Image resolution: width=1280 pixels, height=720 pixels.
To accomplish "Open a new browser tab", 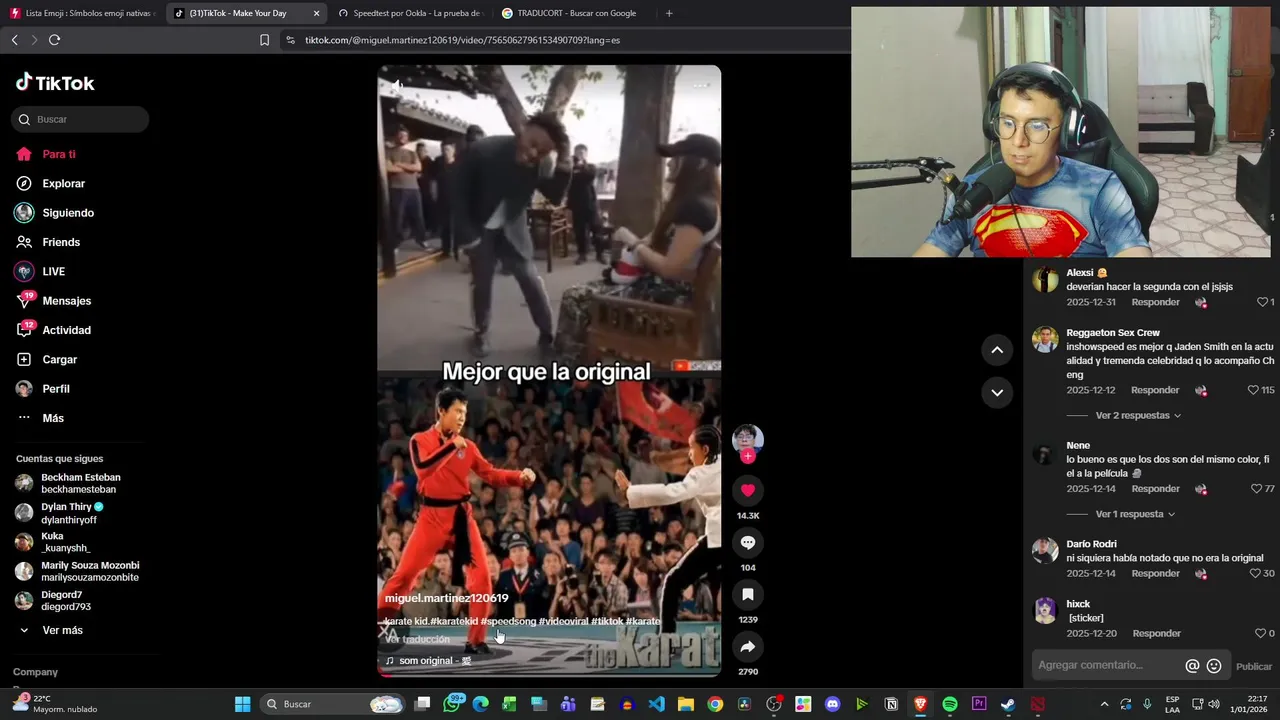I will pos(669,13).
